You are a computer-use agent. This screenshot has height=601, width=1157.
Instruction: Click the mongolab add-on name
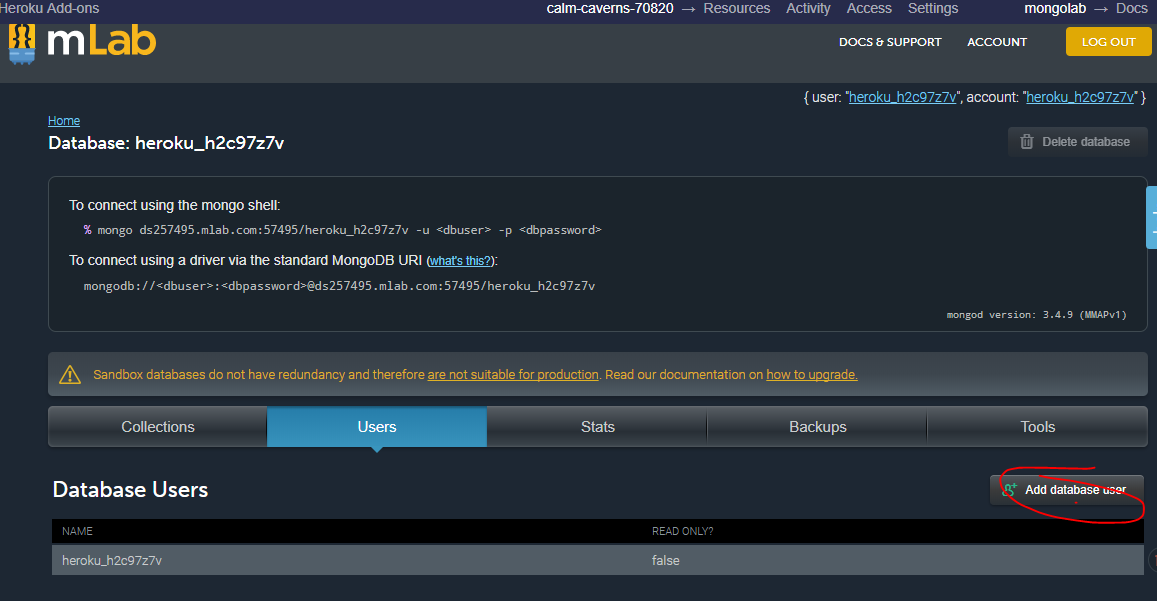pos(1054,8)
